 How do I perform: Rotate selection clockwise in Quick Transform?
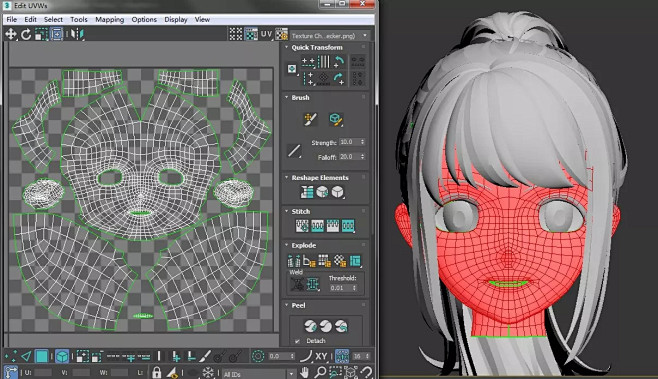[339, 78]
